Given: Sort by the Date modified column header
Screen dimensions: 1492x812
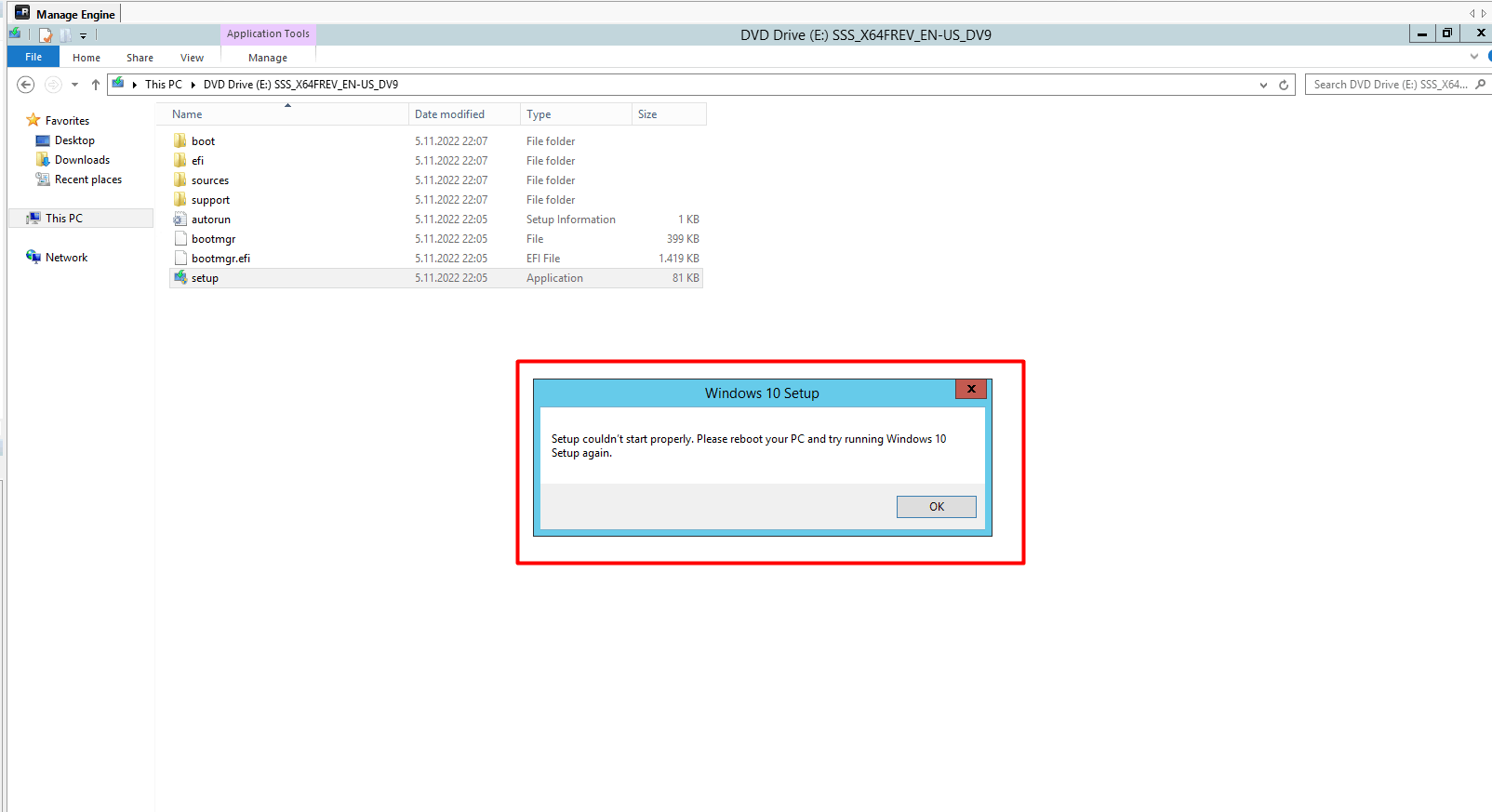Looking at the screenshot, I should (x=464, y=114).
